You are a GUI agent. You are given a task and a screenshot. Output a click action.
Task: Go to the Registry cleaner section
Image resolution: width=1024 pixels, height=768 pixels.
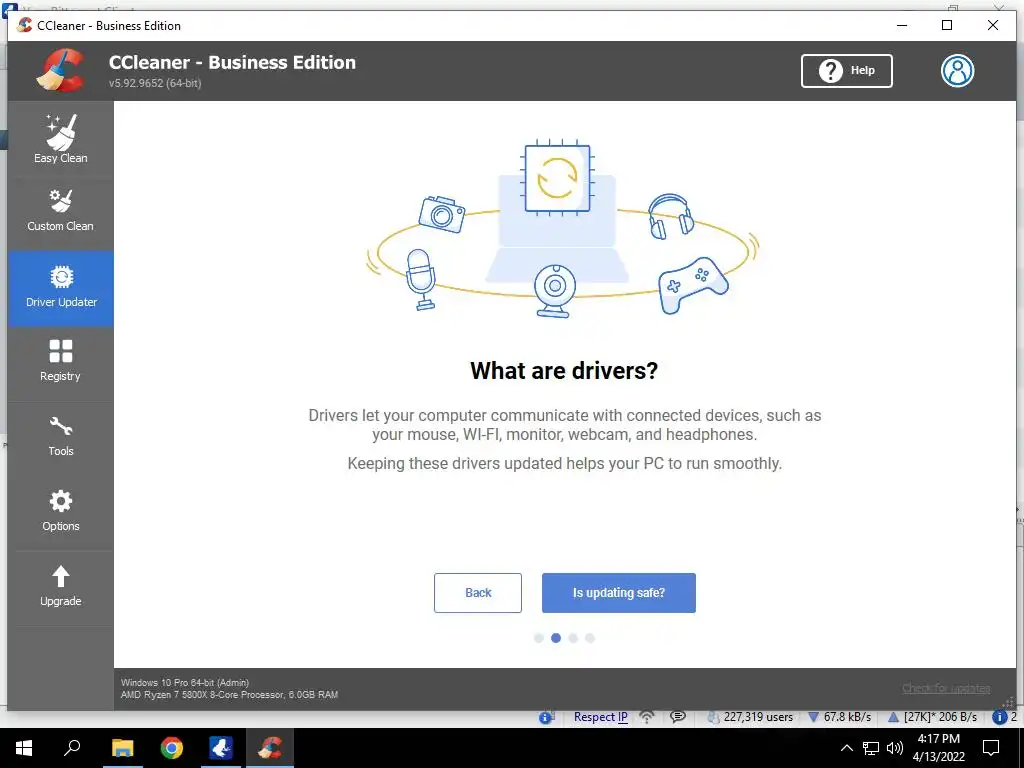(x=61, y=360)
